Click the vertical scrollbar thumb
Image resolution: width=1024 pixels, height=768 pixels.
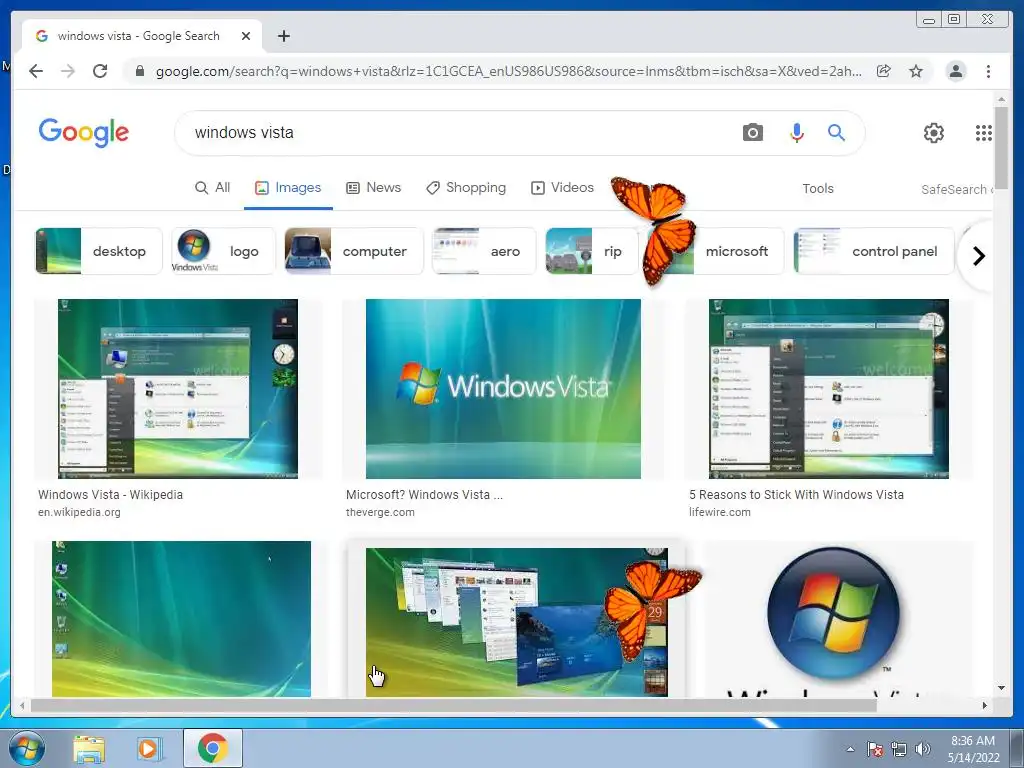[1001, 148]
